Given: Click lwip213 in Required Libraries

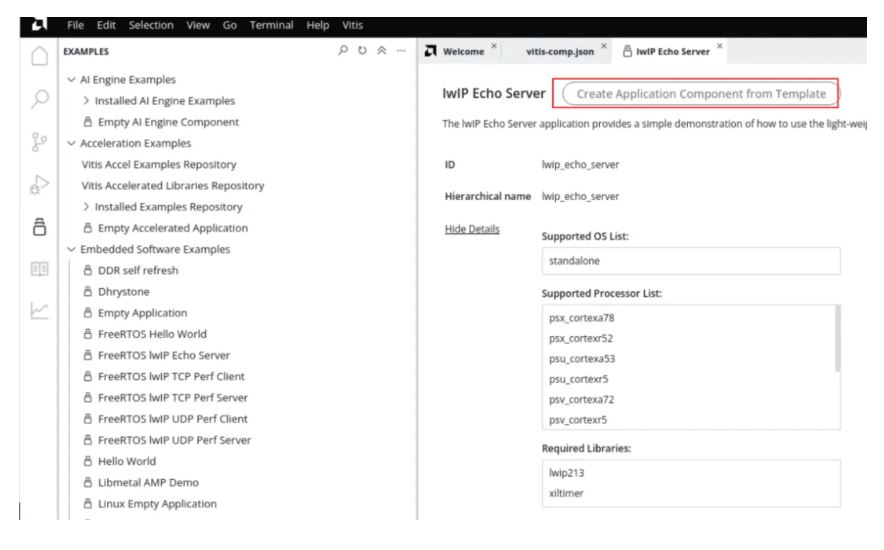Looking at the screenshot, I should click(x=567, y=473).
